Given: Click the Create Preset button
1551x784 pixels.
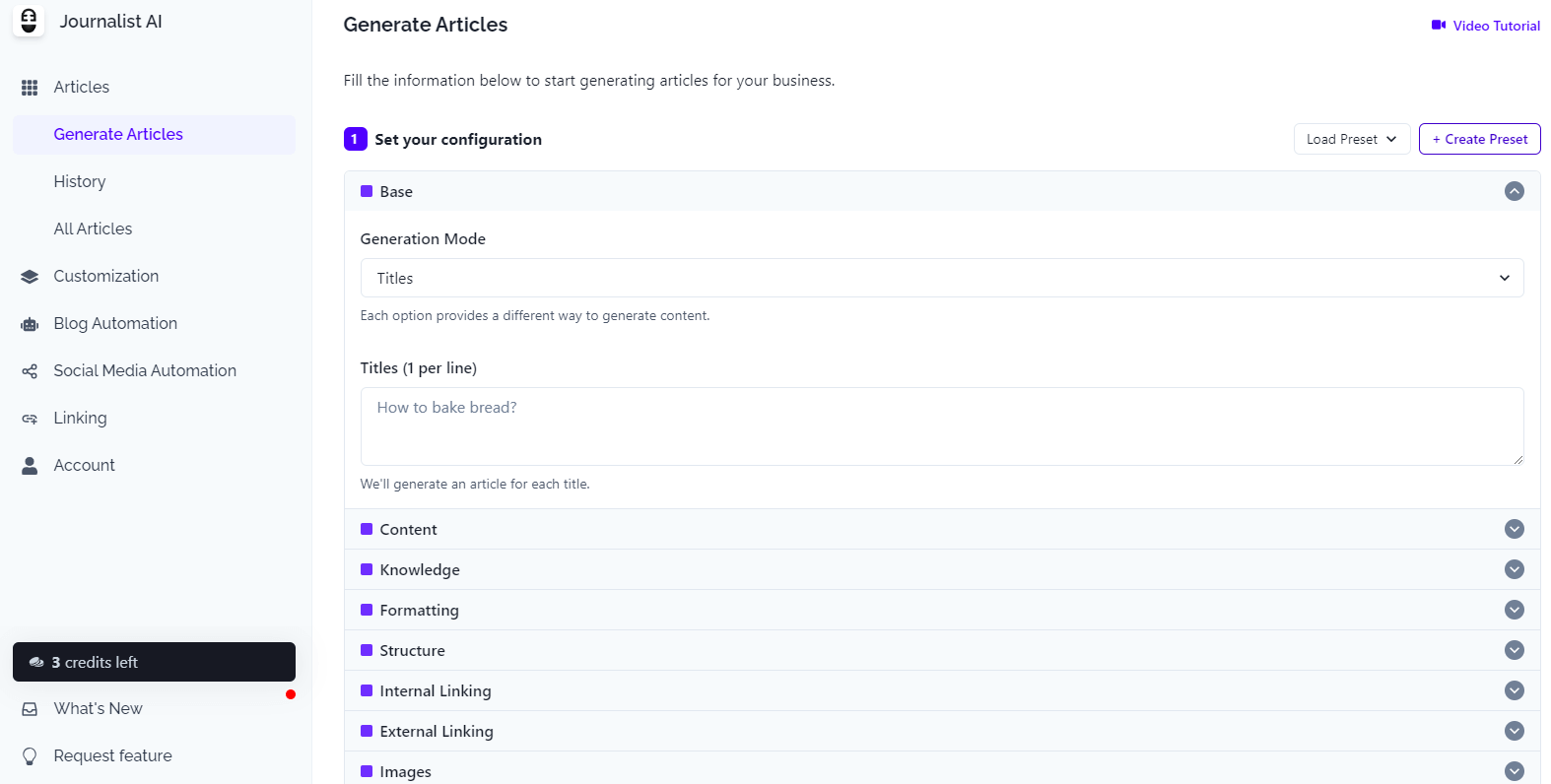Looking at the screenshot, I should (1479, 139).
